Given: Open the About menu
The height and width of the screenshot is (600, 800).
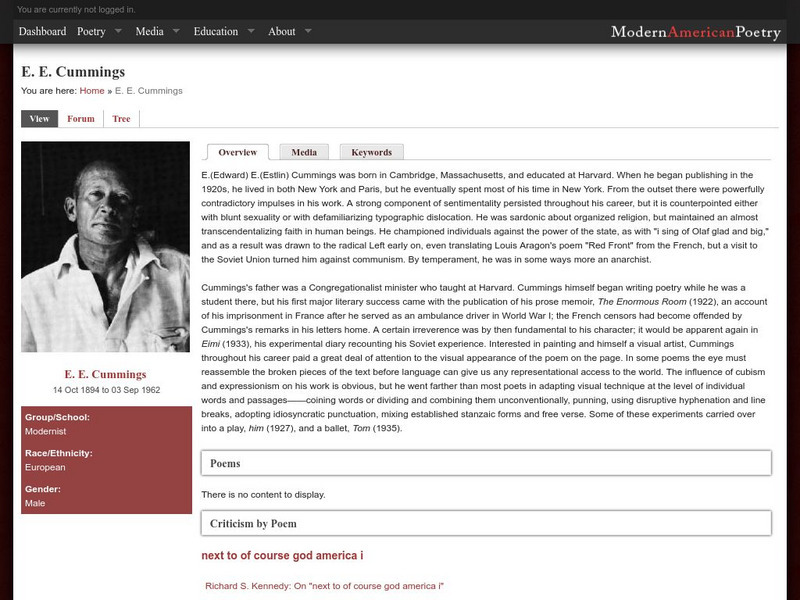Looking at the screenshot, I should (282, 32).
